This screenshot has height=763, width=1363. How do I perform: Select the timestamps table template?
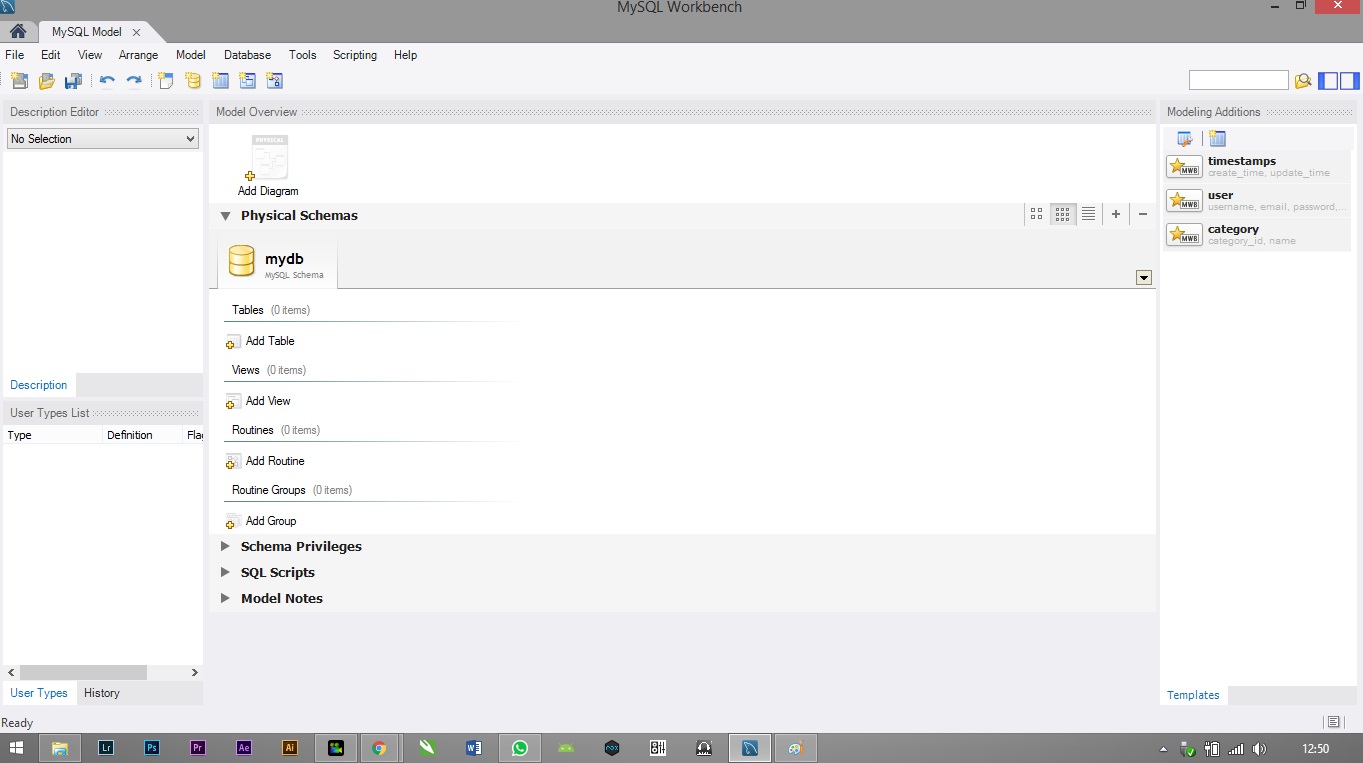click(x=1257, y=166)
